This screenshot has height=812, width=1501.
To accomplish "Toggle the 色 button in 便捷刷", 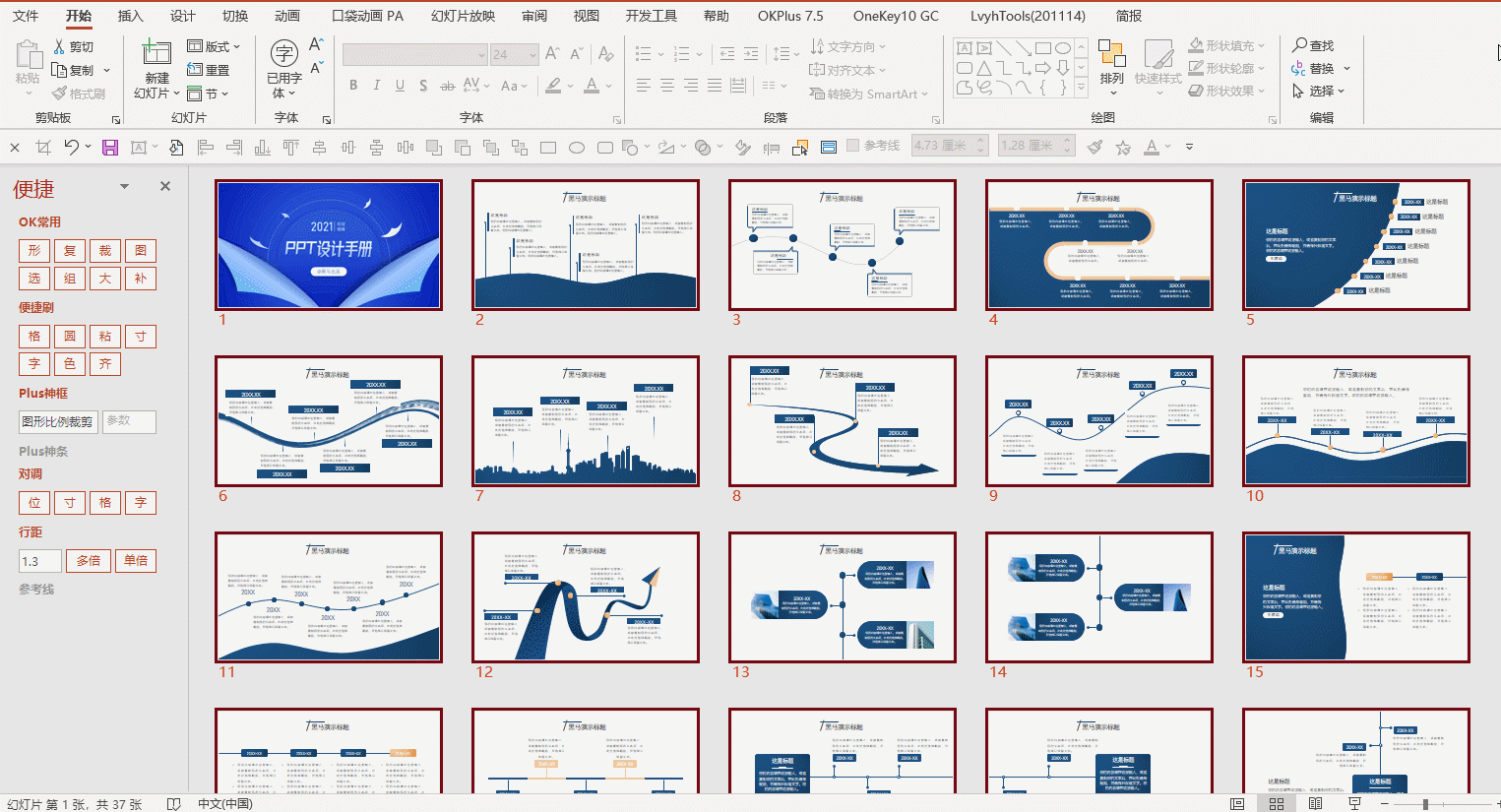I will (x=70, y=364).
